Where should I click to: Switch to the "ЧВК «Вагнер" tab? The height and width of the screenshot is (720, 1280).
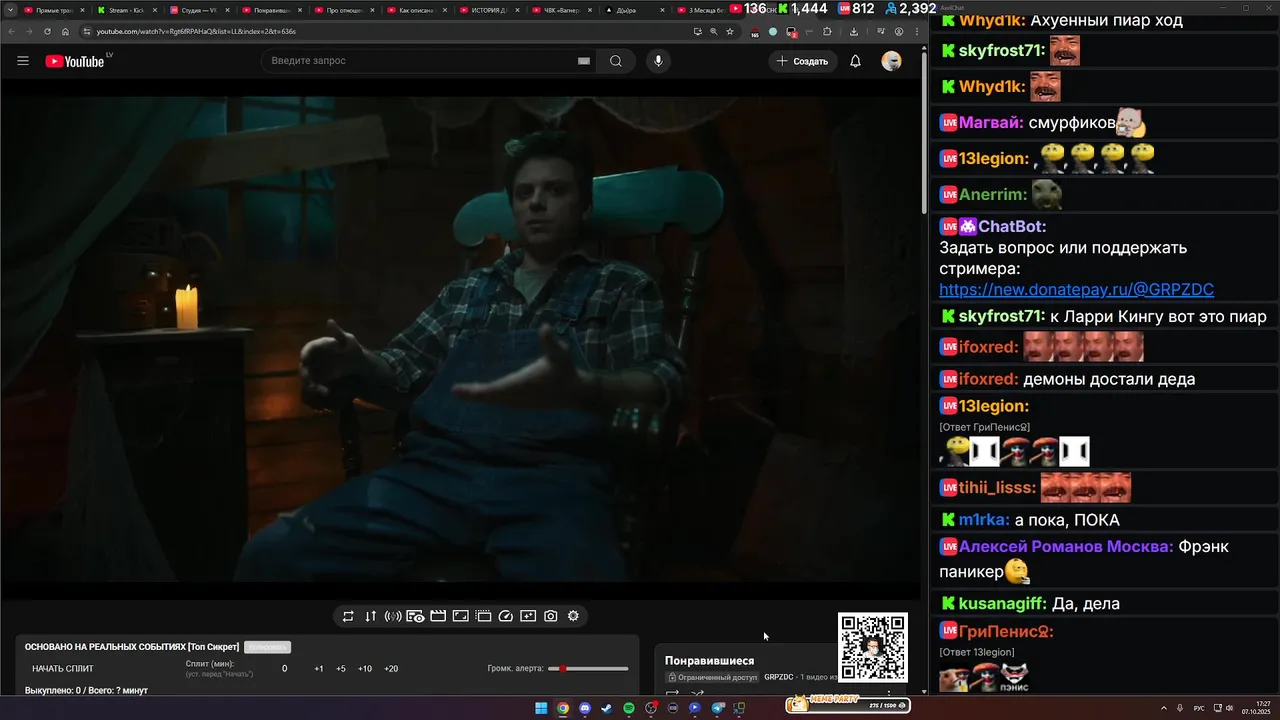point(561,10)
